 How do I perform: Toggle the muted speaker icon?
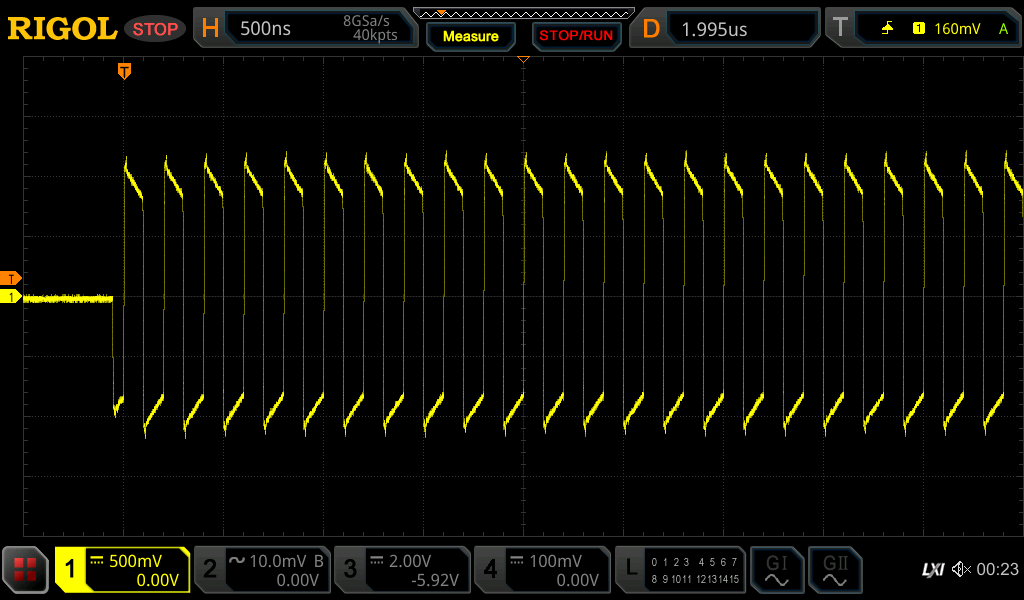tap(961, 569)
